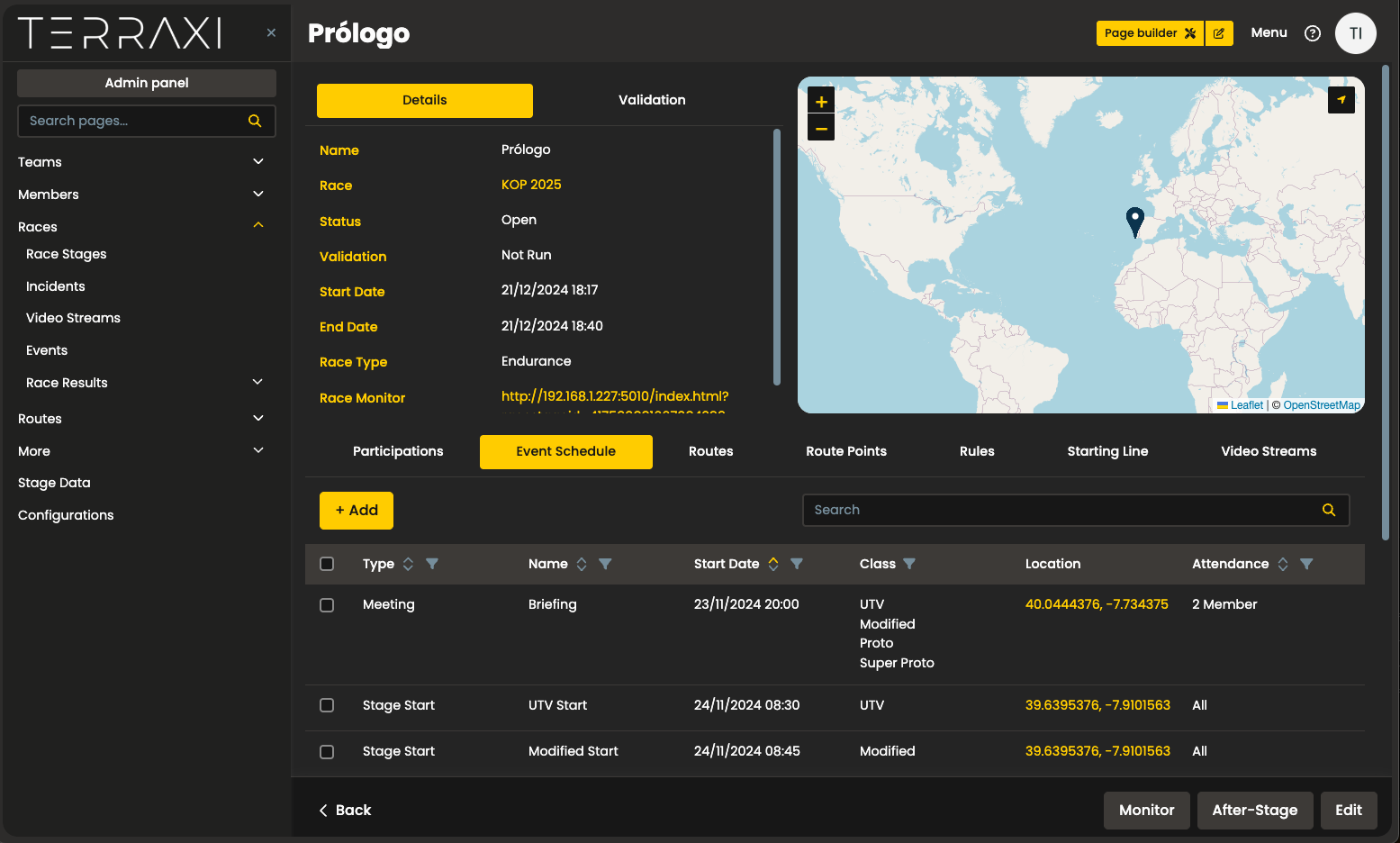The width and height of the screenshot is (1400, 843).
Task: Expand the Members menu
Action: click(258, 194)
